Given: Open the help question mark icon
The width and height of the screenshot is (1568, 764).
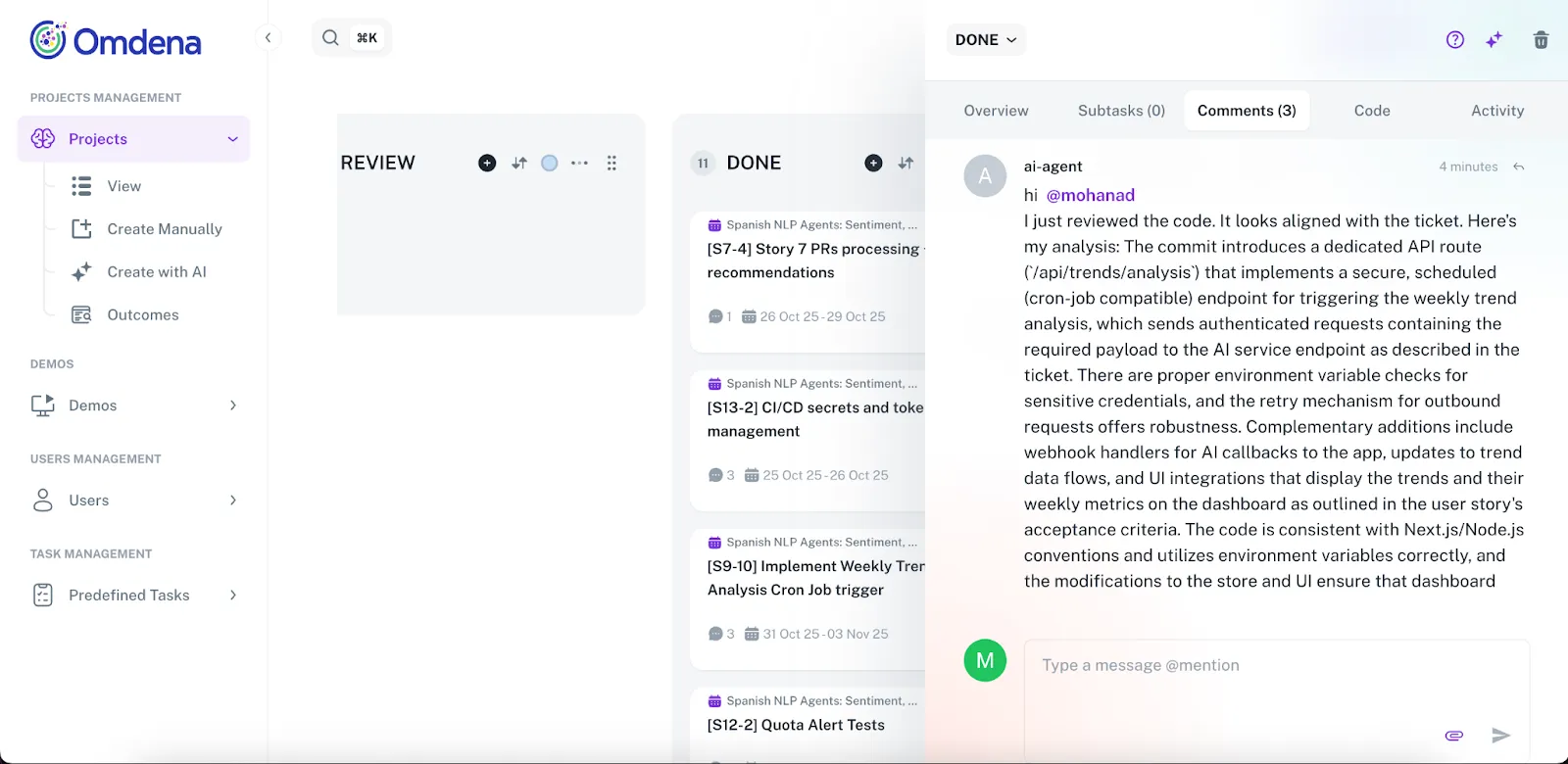Looking at the screenshot, I should click(1455, 40).
